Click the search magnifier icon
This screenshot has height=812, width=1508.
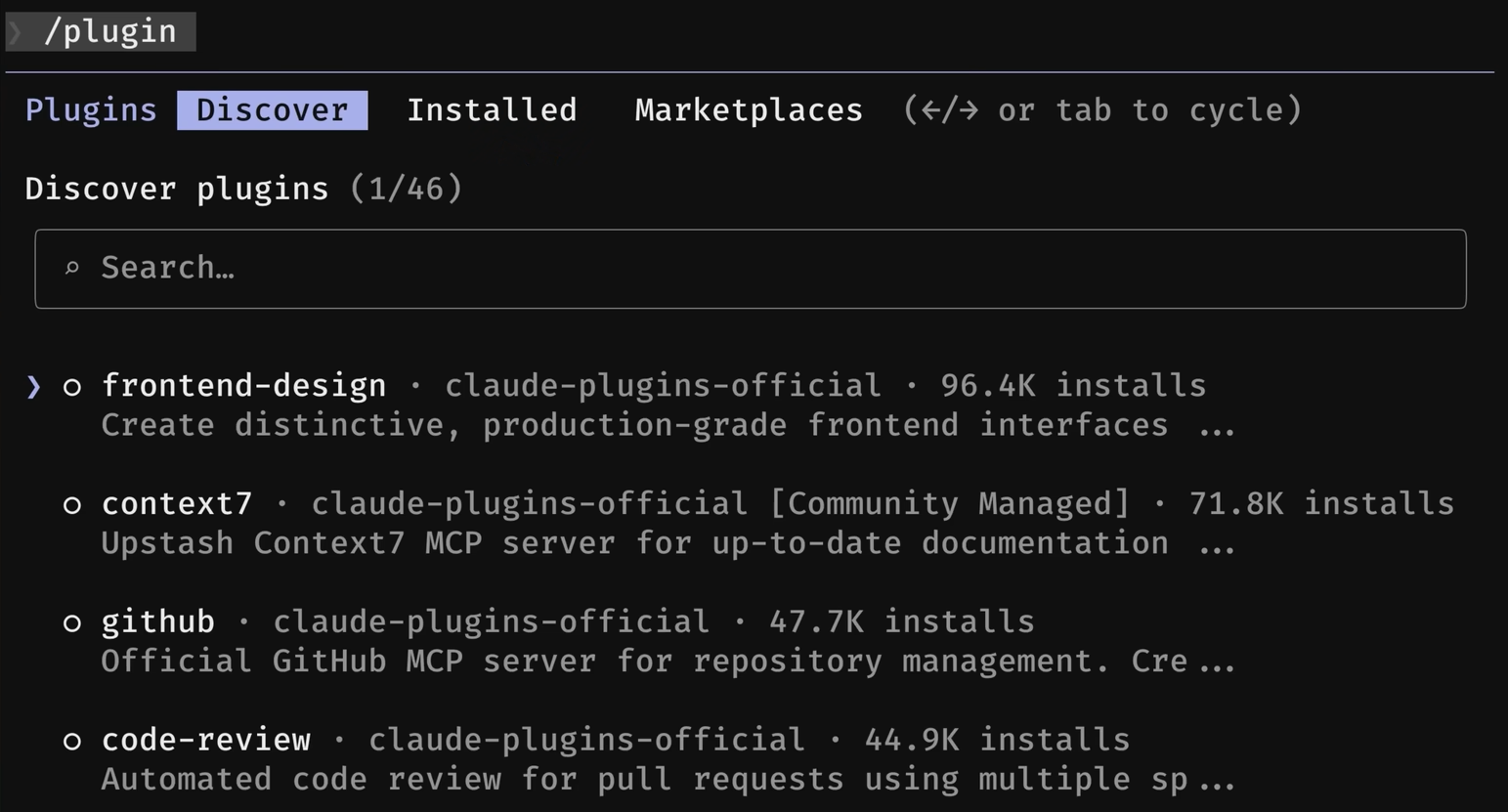[71, 268]
